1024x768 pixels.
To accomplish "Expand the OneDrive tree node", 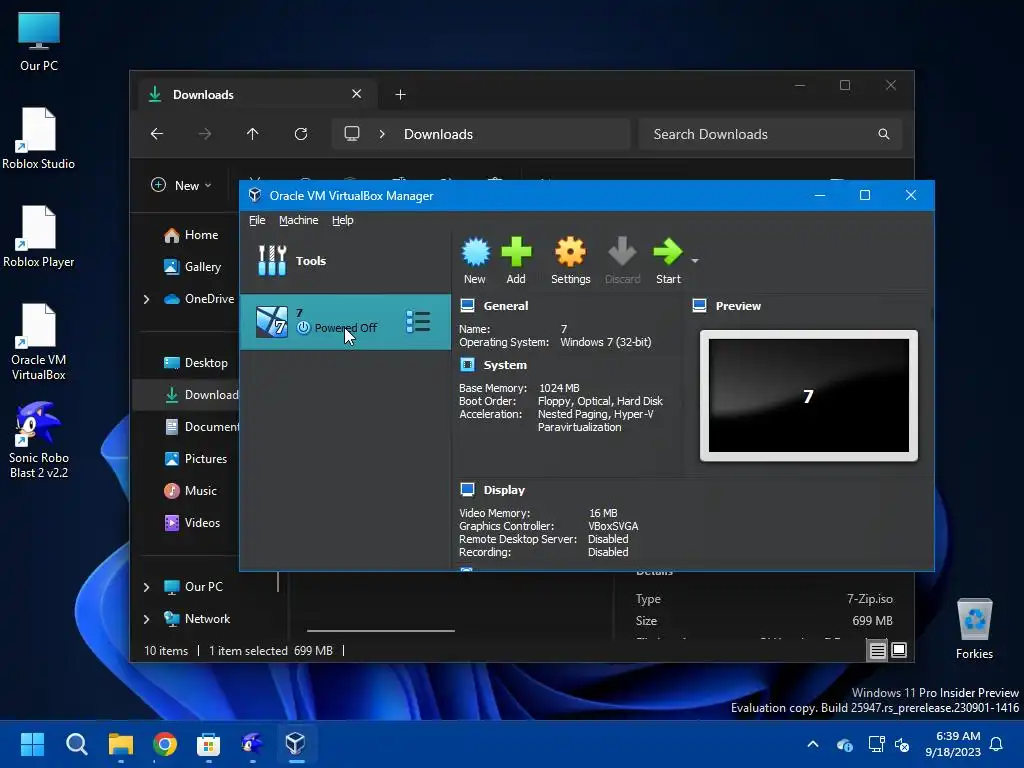I will pyautogui.click(x=146, y=299).
